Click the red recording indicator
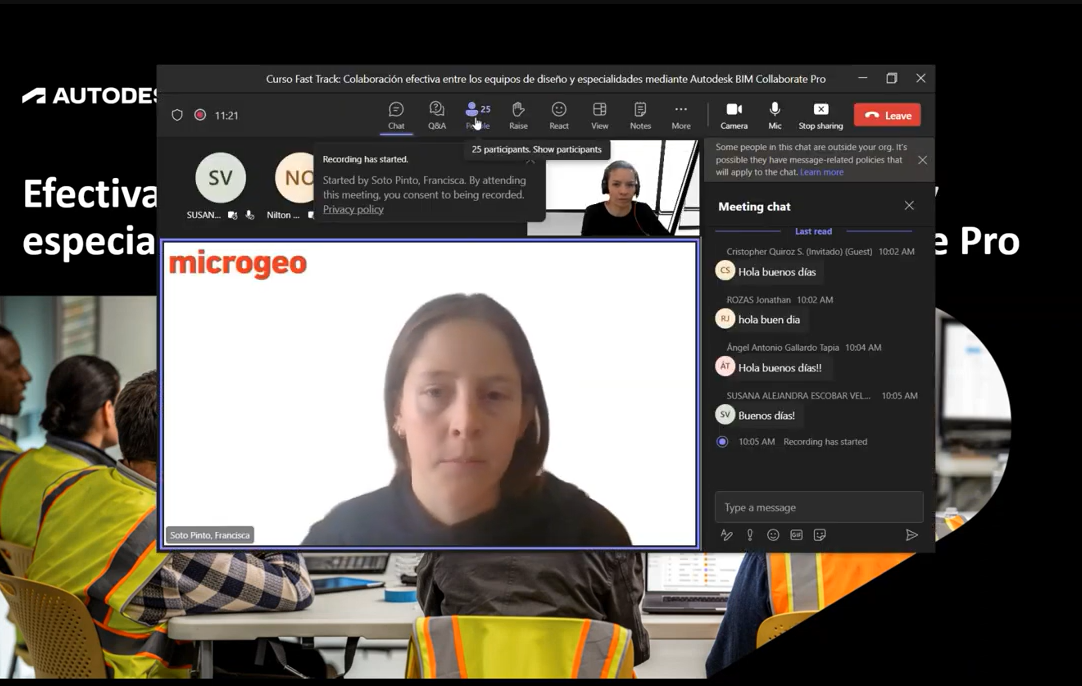 click(x=200, y=115)
